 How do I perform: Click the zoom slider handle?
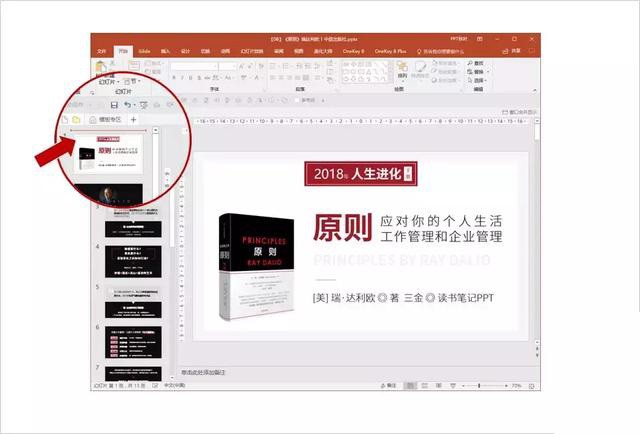479,385
